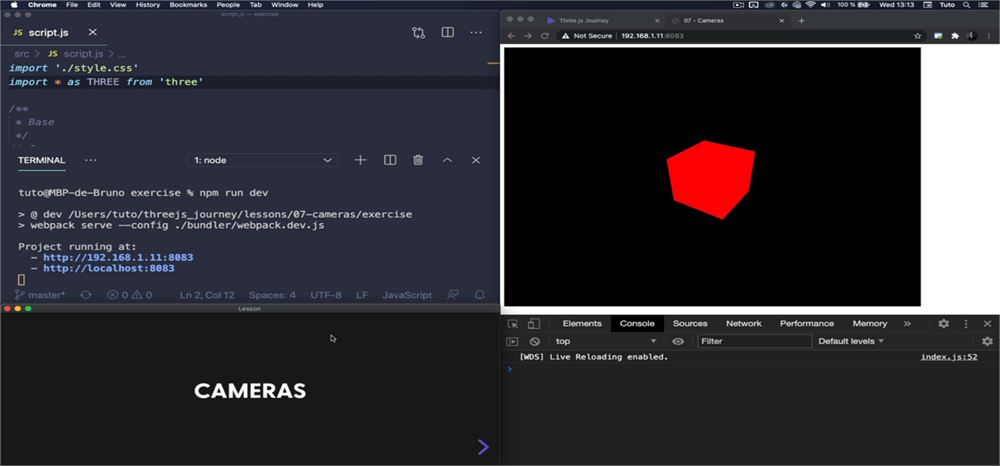Change language mode from JavaScript

[407, 295]
